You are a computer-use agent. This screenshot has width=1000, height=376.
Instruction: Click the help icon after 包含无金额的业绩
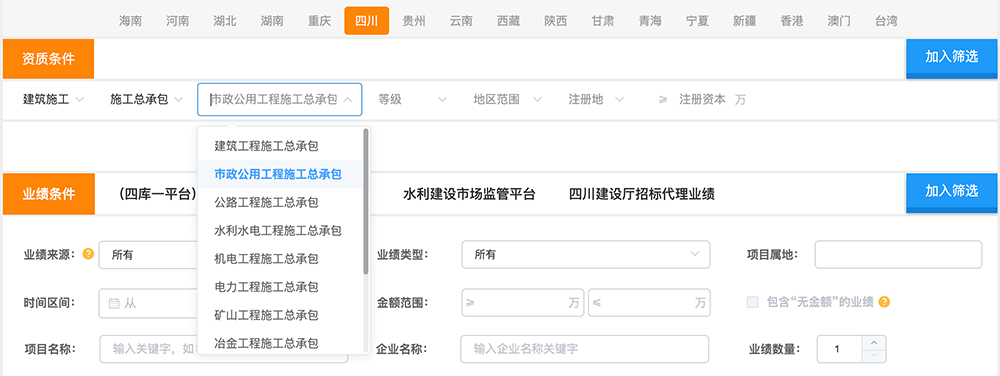coord(884,301)
